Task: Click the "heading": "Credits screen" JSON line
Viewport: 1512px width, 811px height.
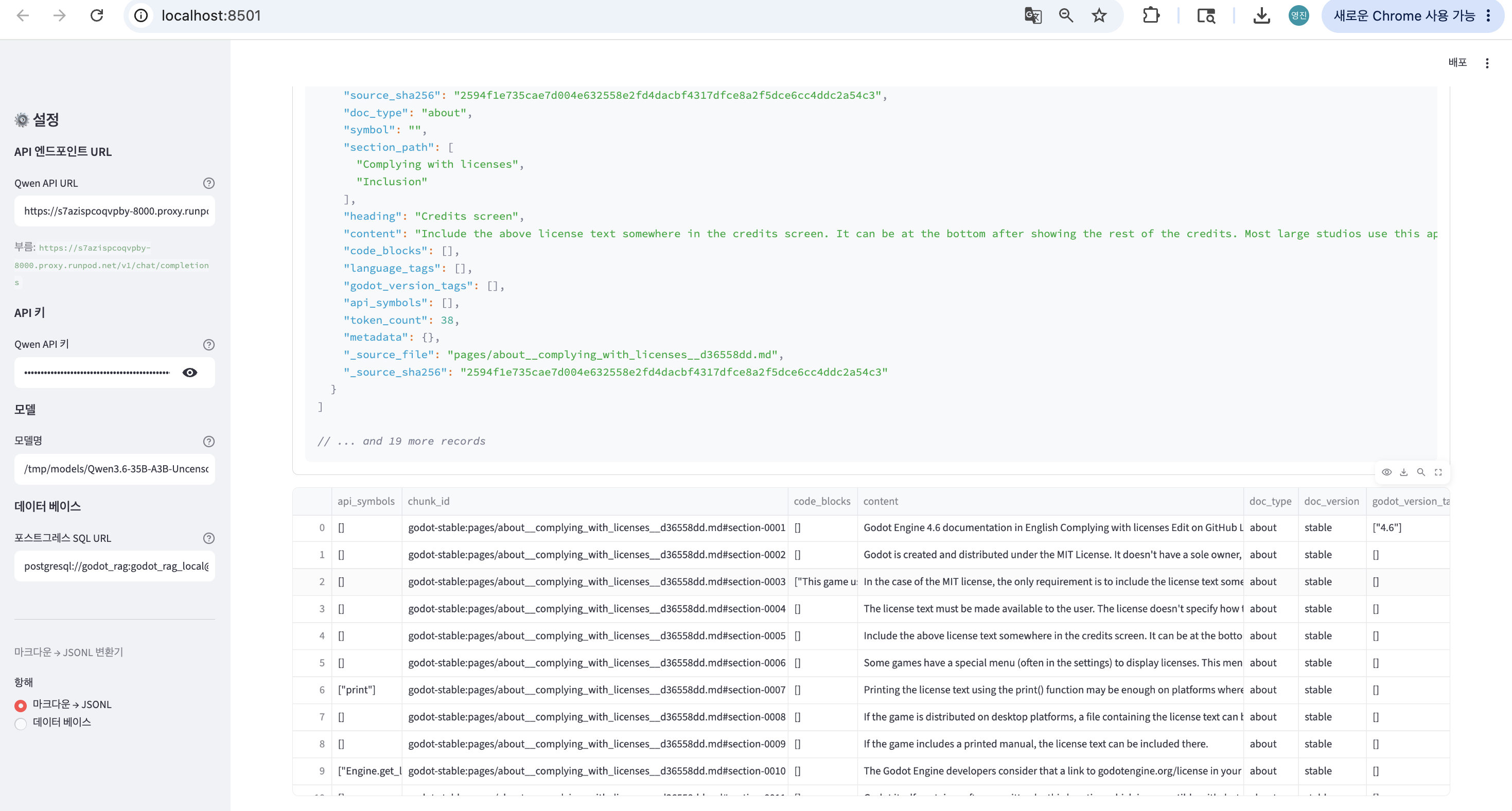Action: [x=433, y=217]
